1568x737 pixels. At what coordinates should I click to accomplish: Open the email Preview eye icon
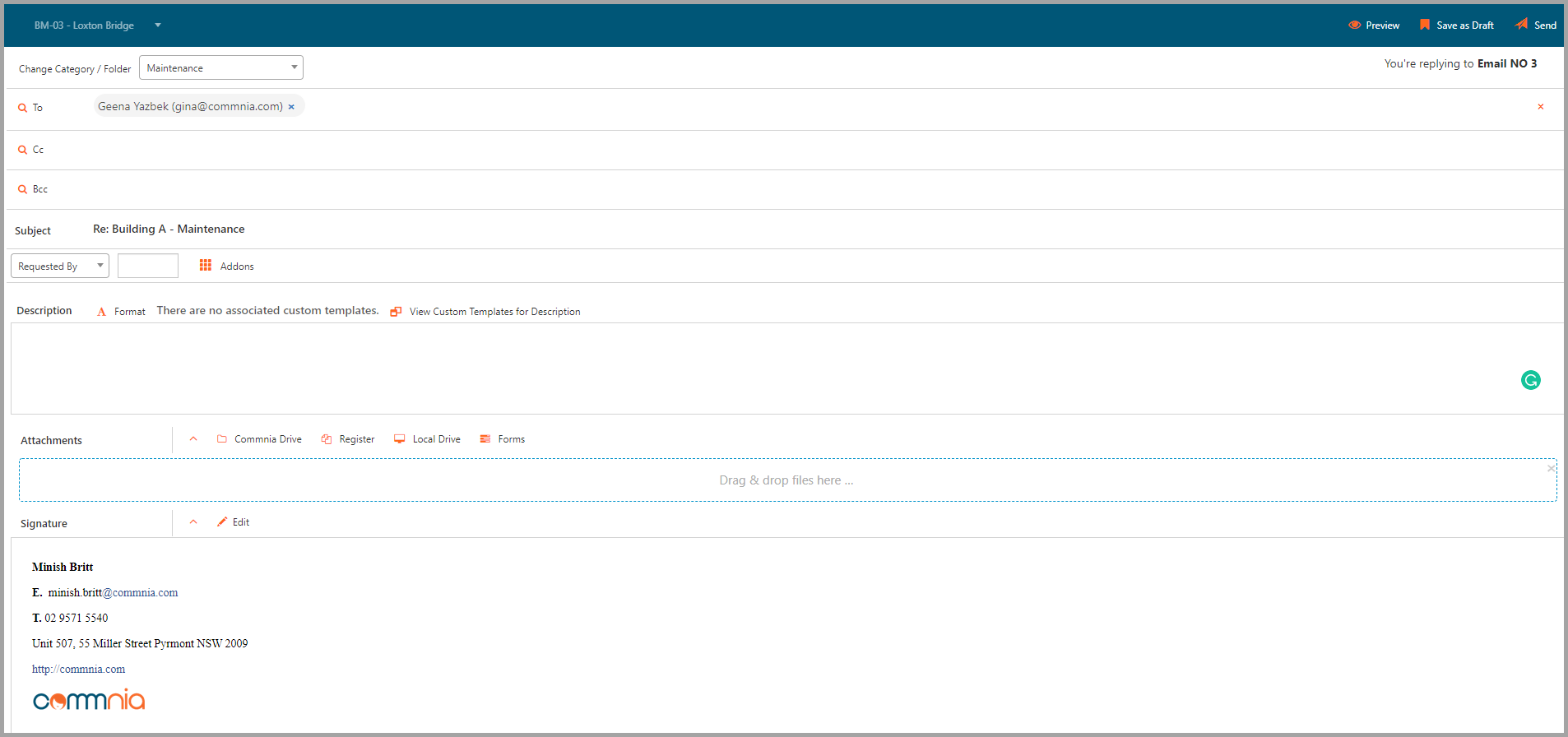1354,25
